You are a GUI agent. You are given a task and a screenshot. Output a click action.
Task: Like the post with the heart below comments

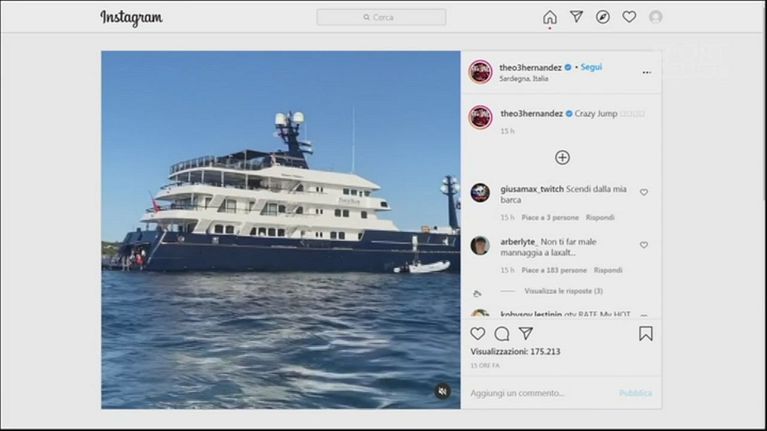[477, 334]
